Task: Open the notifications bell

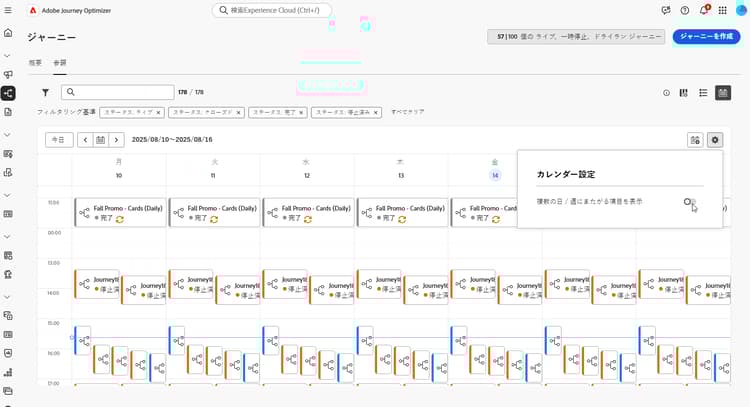Action: pos(704,10)
